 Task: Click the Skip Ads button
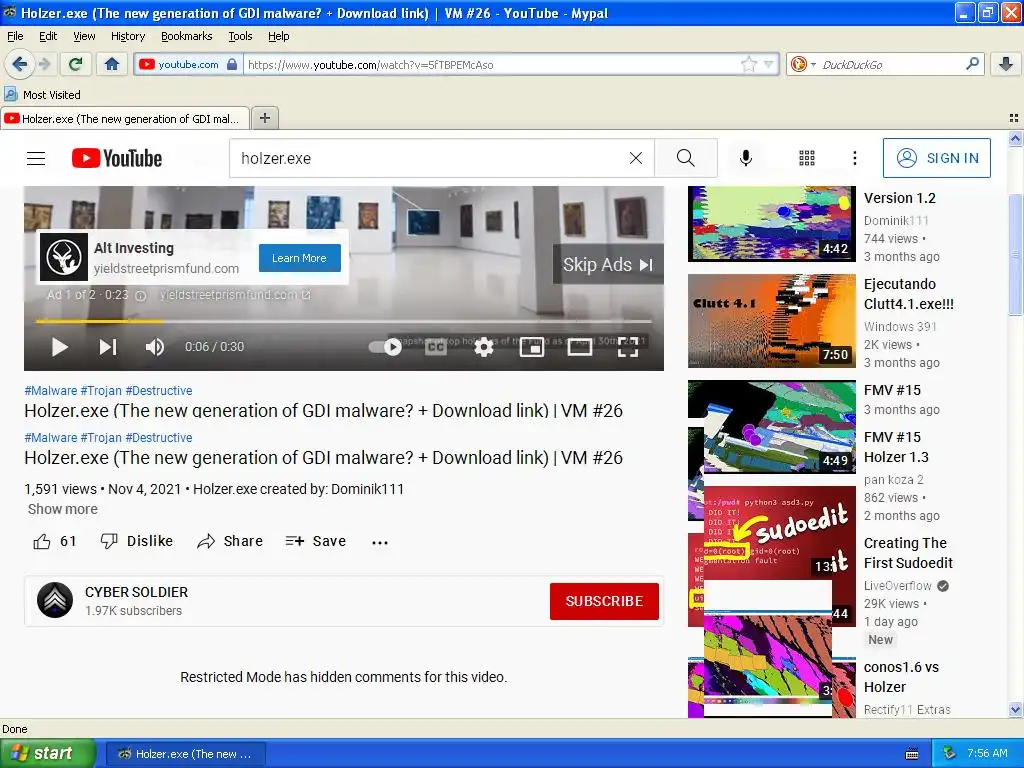[x=608, y=264]
